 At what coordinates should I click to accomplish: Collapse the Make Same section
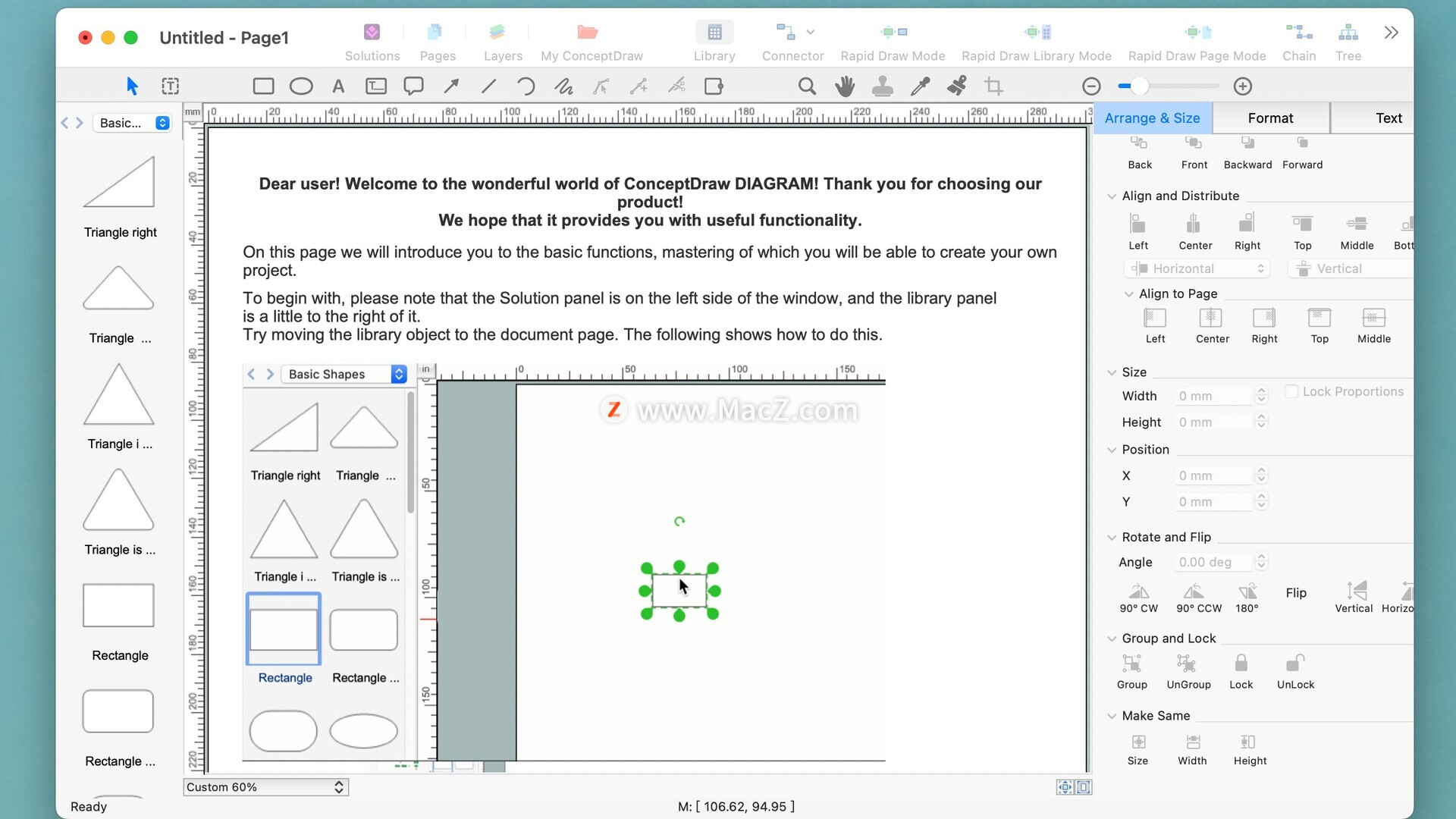(1112, 716)
